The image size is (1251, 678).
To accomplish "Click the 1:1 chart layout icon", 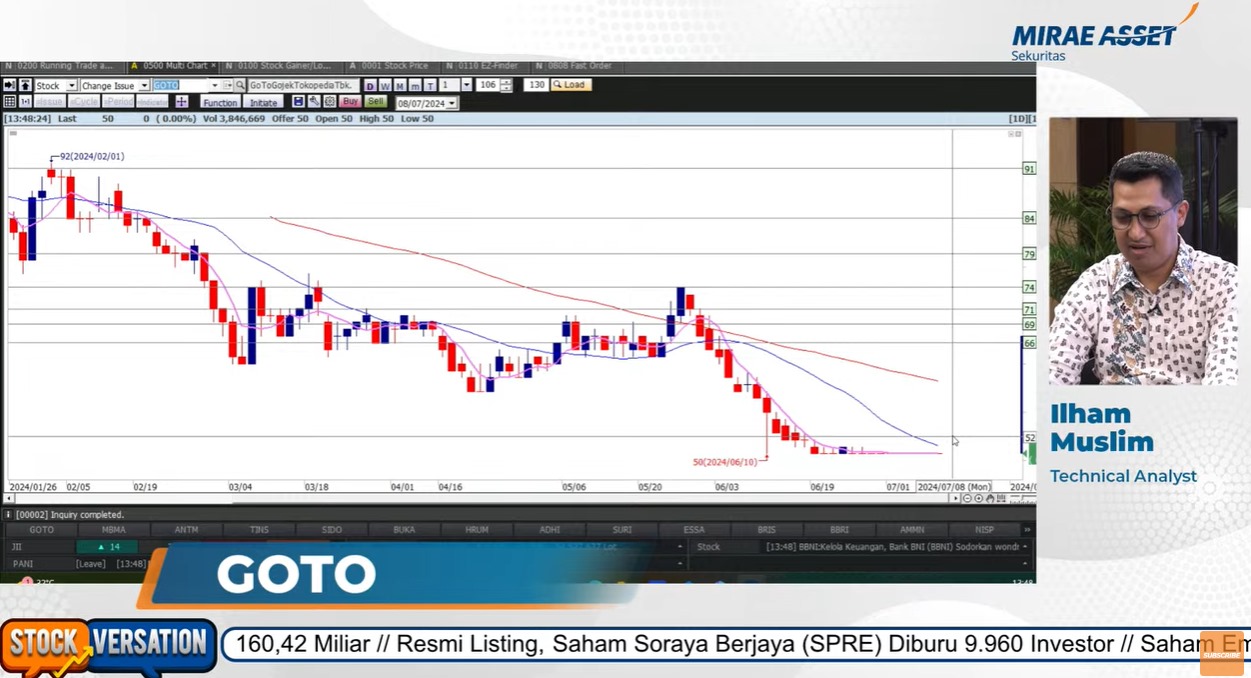I will coord(25,102).
